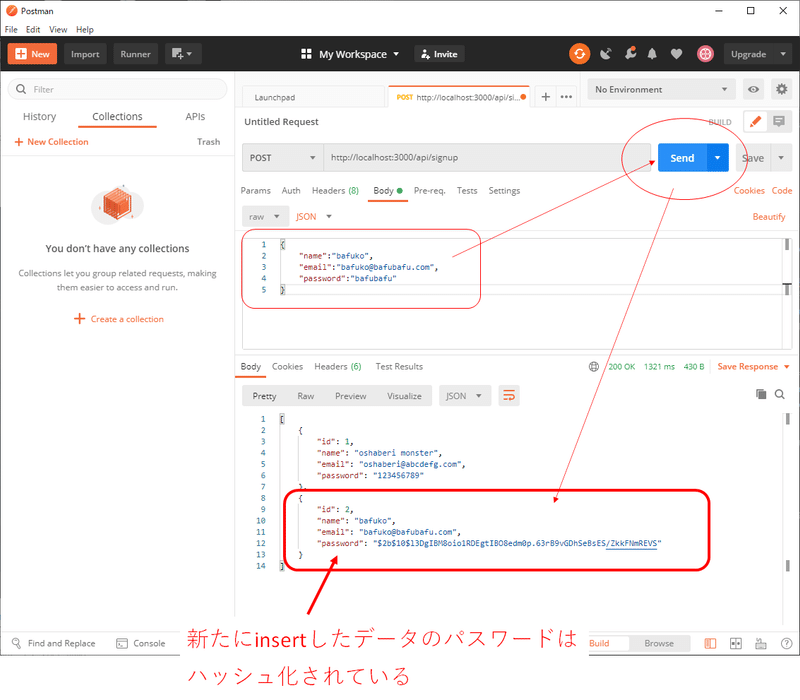Open the raw body type dropdown

[265, 217]
